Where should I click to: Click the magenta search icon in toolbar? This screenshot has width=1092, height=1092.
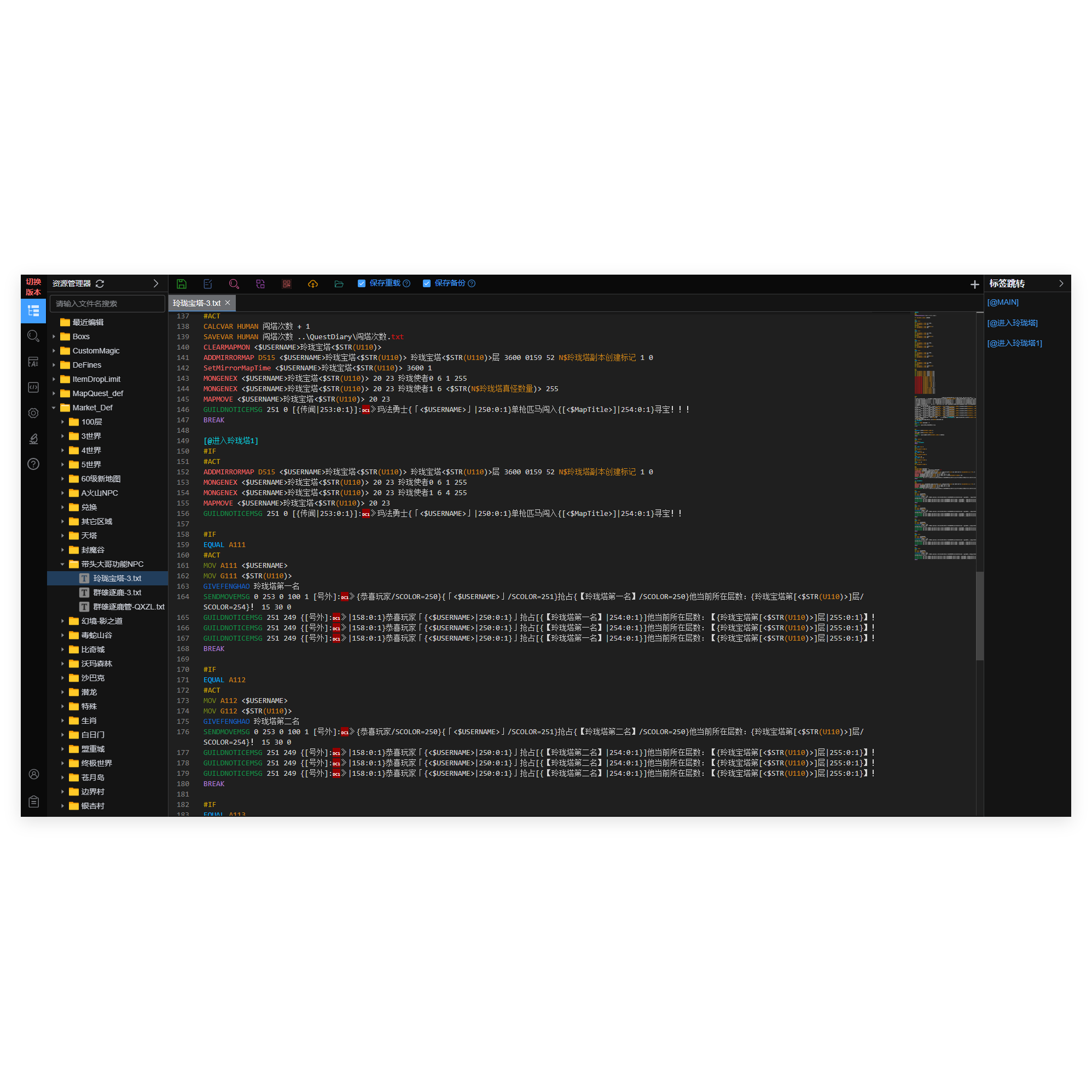click(x=234, y=284)
